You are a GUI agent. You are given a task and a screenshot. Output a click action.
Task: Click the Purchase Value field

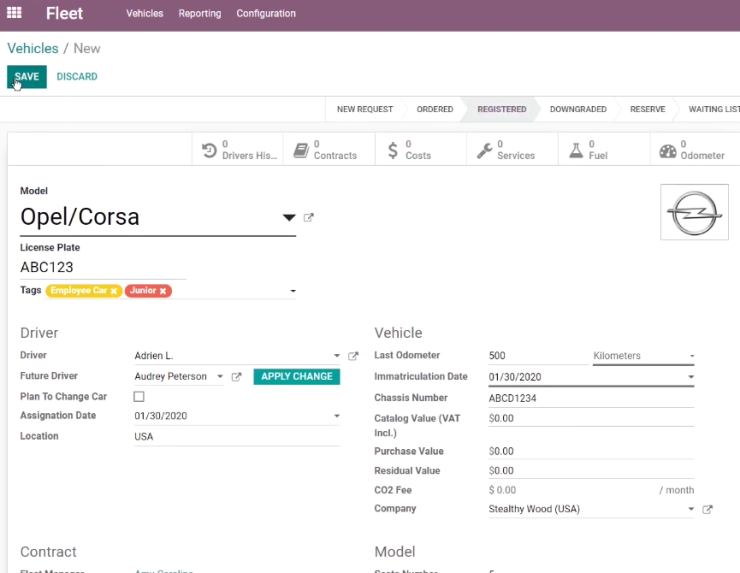tap(591, 451)
